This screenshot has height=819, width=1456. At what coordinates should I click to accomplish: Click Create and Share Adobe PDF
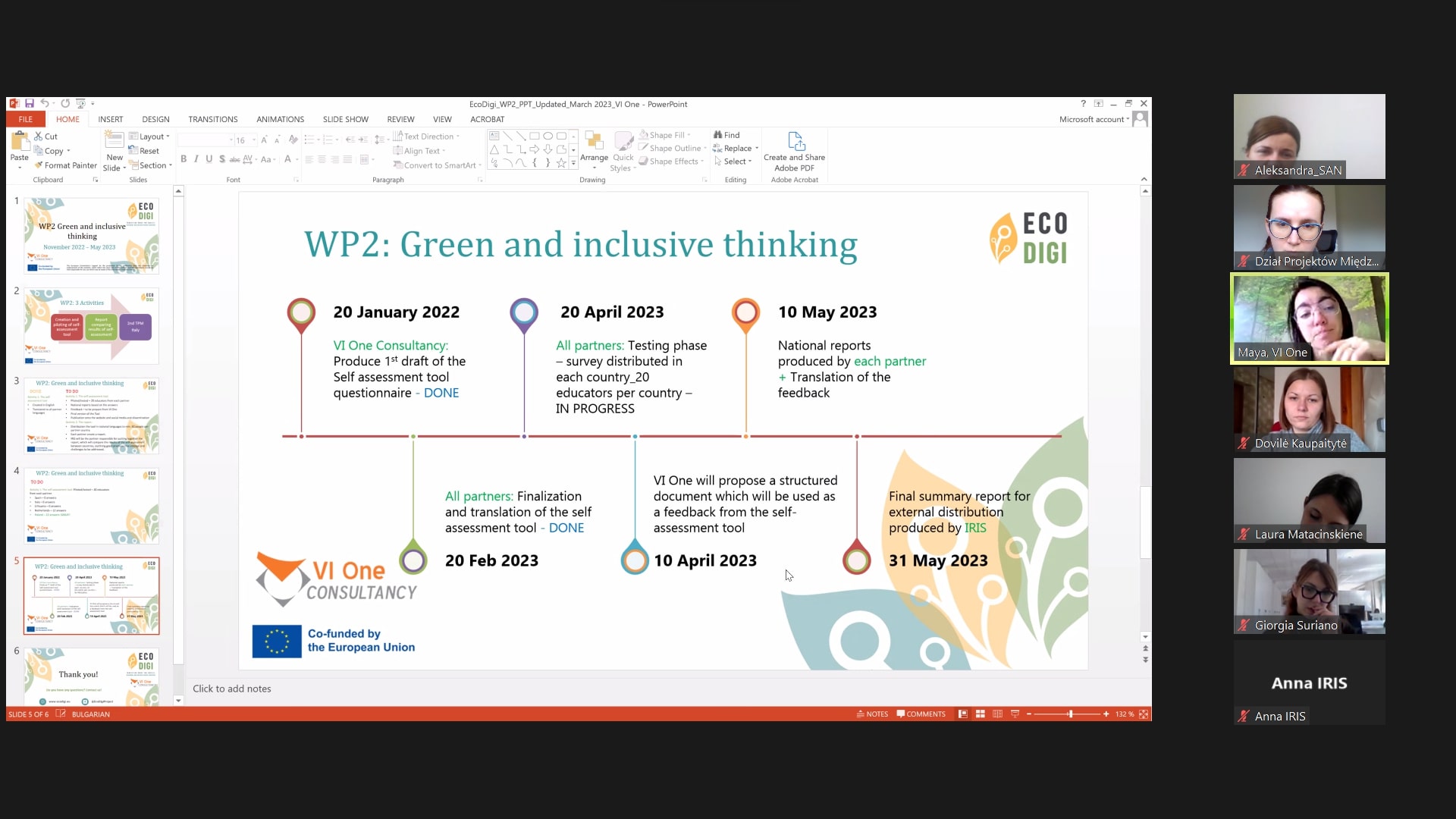tap(794, 152)
